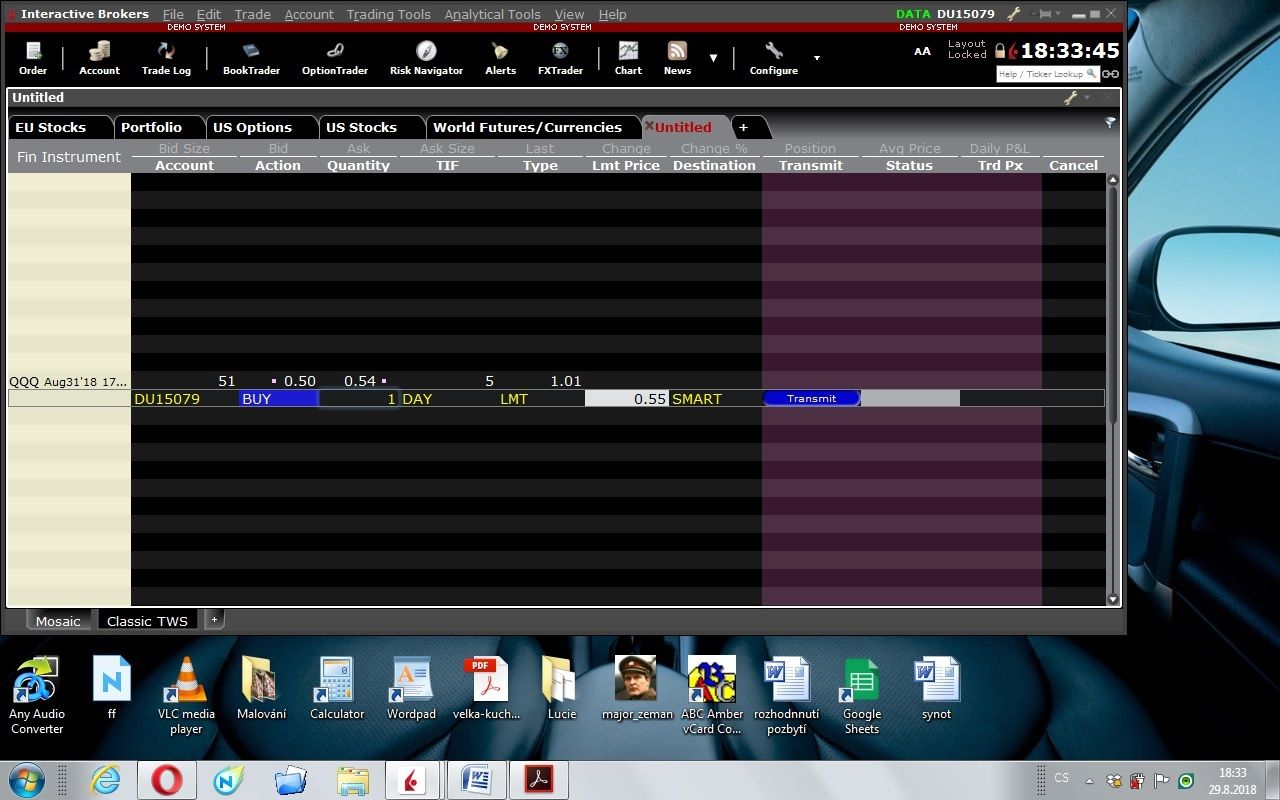Open the File menu

click(173, 14)
